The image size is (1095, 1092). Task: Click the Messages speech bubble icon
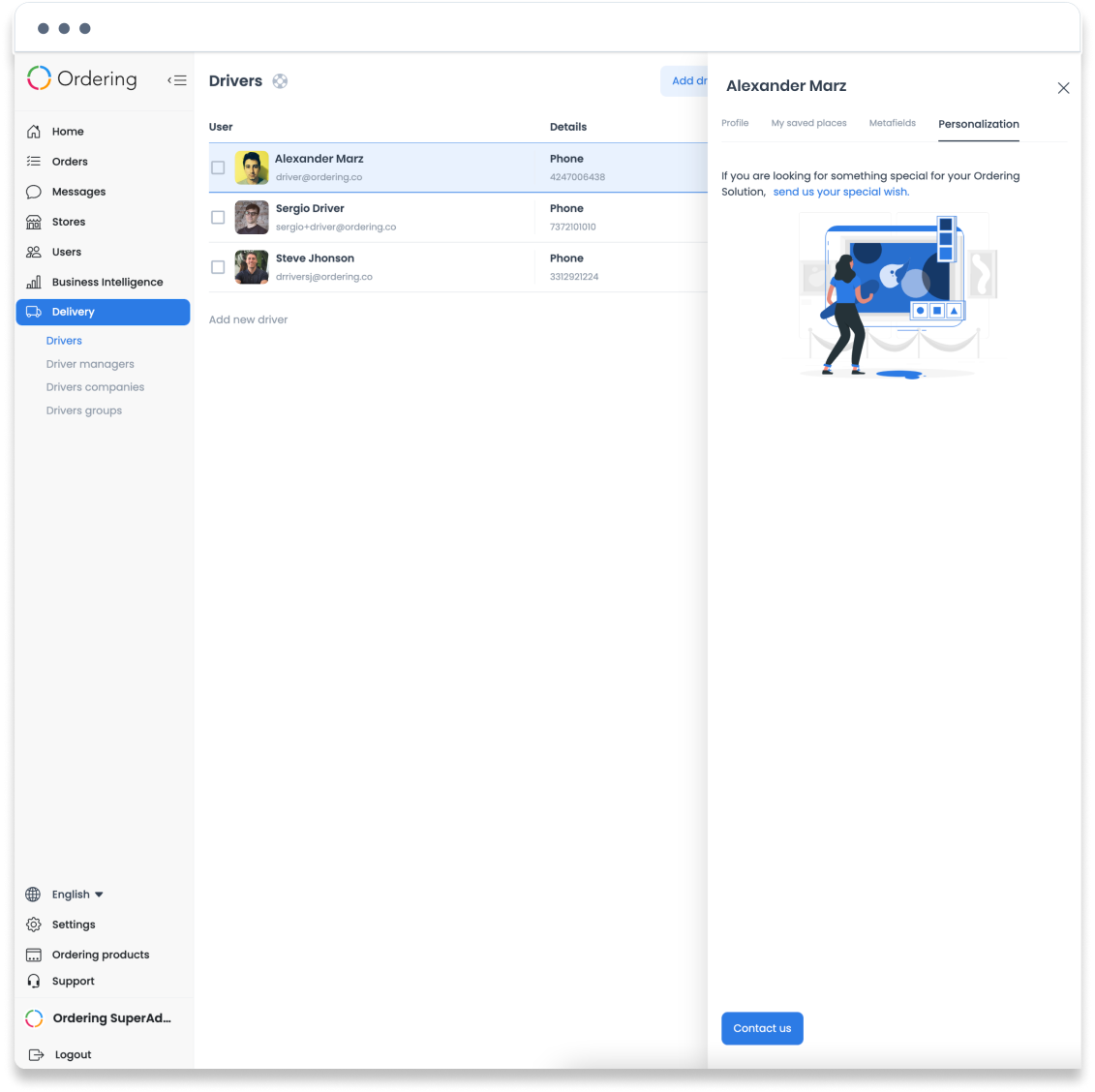(x=34, y=192)
